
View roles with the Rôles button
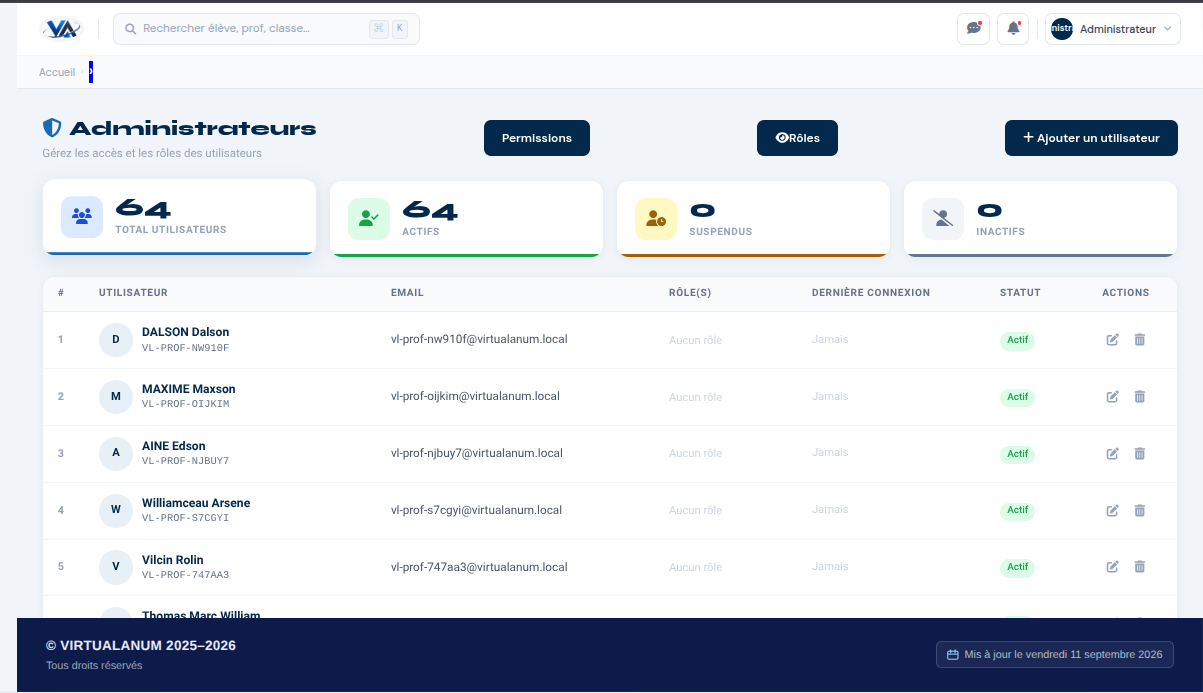[x=797, y=138]
